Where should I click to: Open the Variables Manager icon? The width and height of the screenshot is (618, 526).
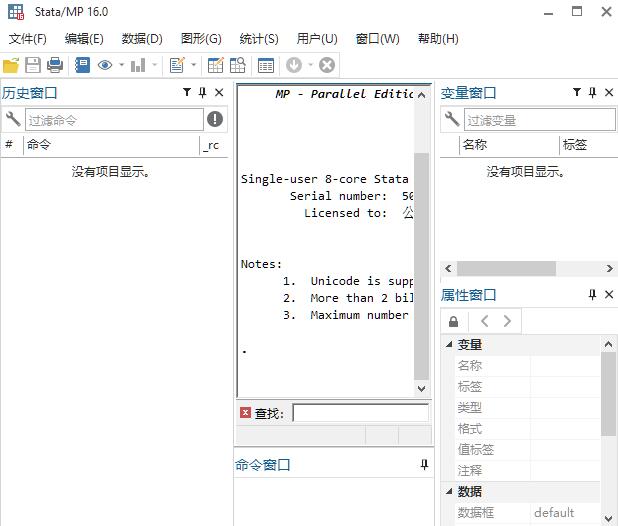coord(266,65)
